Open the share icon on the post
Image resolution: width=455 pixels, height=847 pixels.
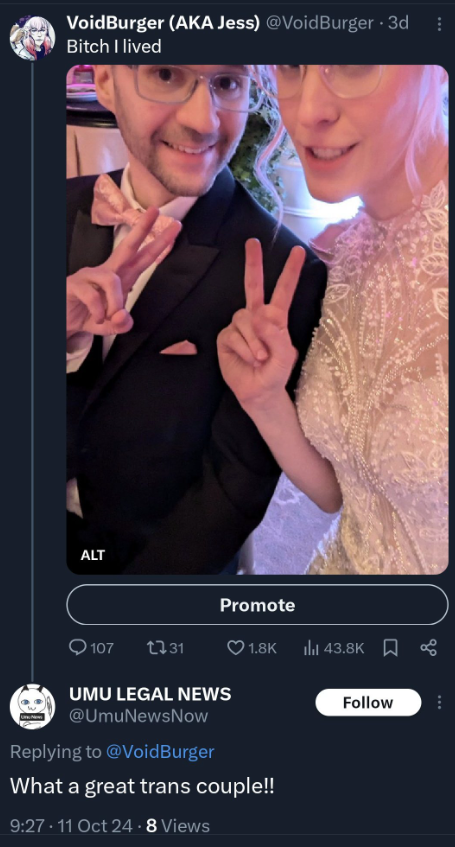pos(429,647)
